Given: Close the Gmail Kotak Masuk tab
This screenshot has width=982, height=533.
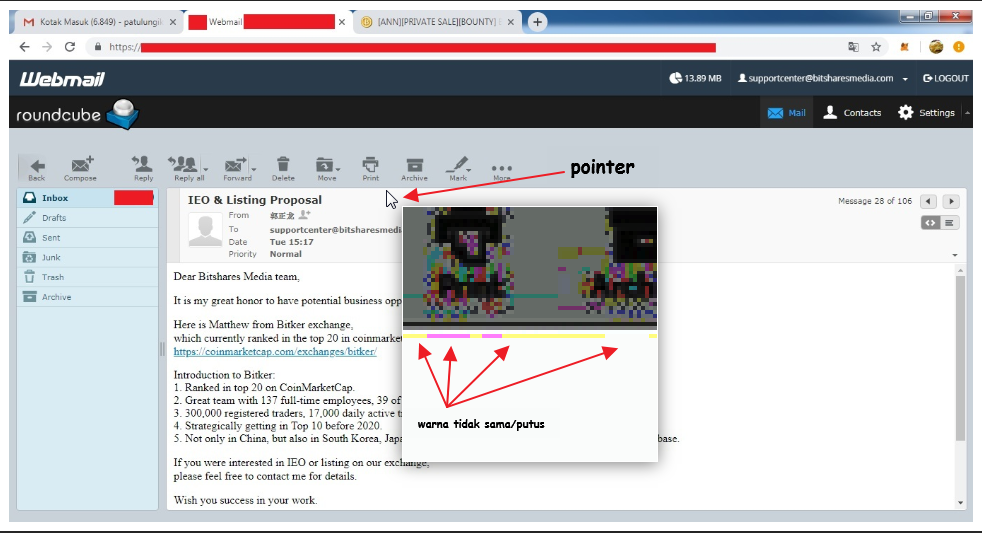Looking at the screenshot, I should point(173,22).
